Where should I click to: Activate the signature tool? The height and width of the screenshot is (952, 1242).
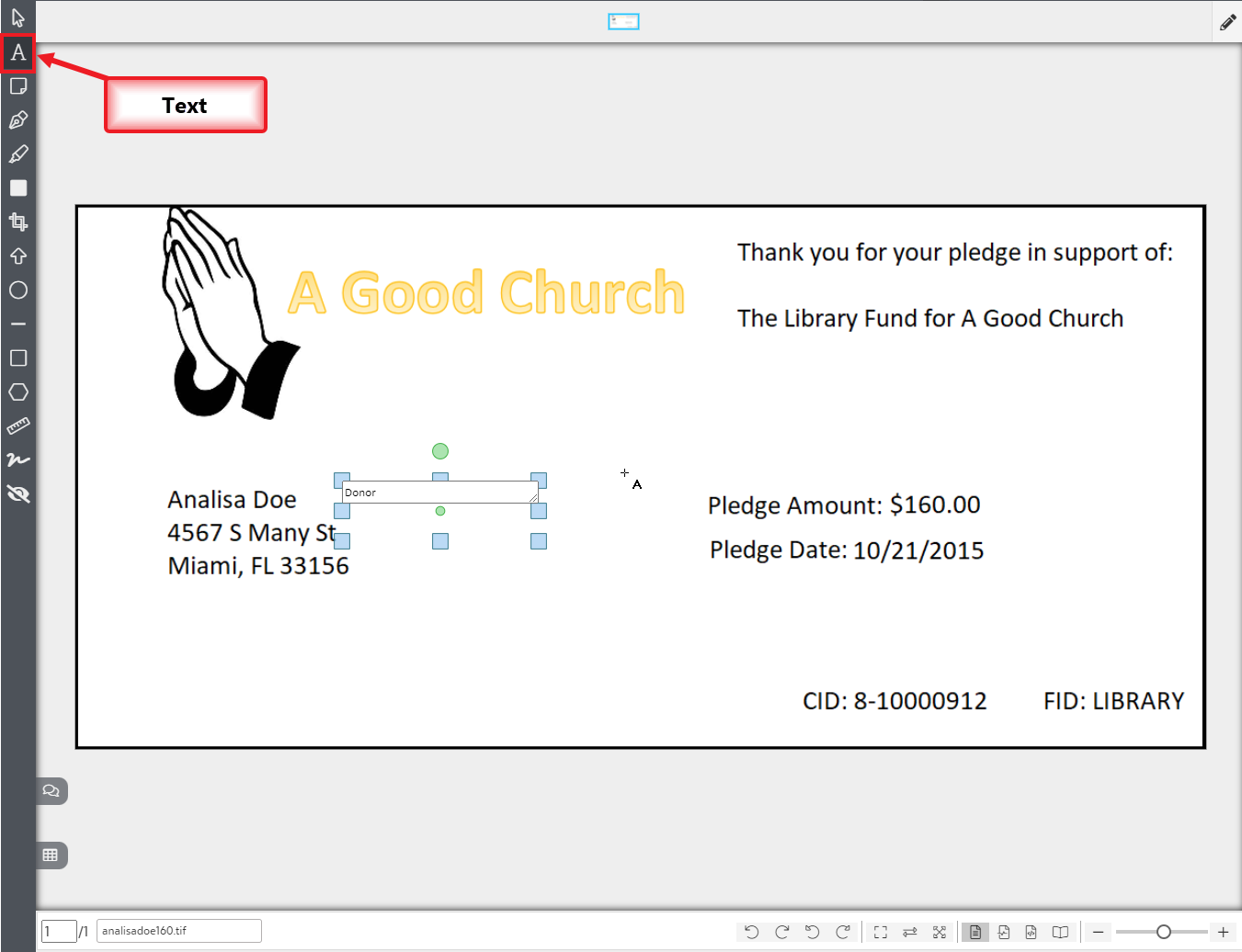coord(18,459)
